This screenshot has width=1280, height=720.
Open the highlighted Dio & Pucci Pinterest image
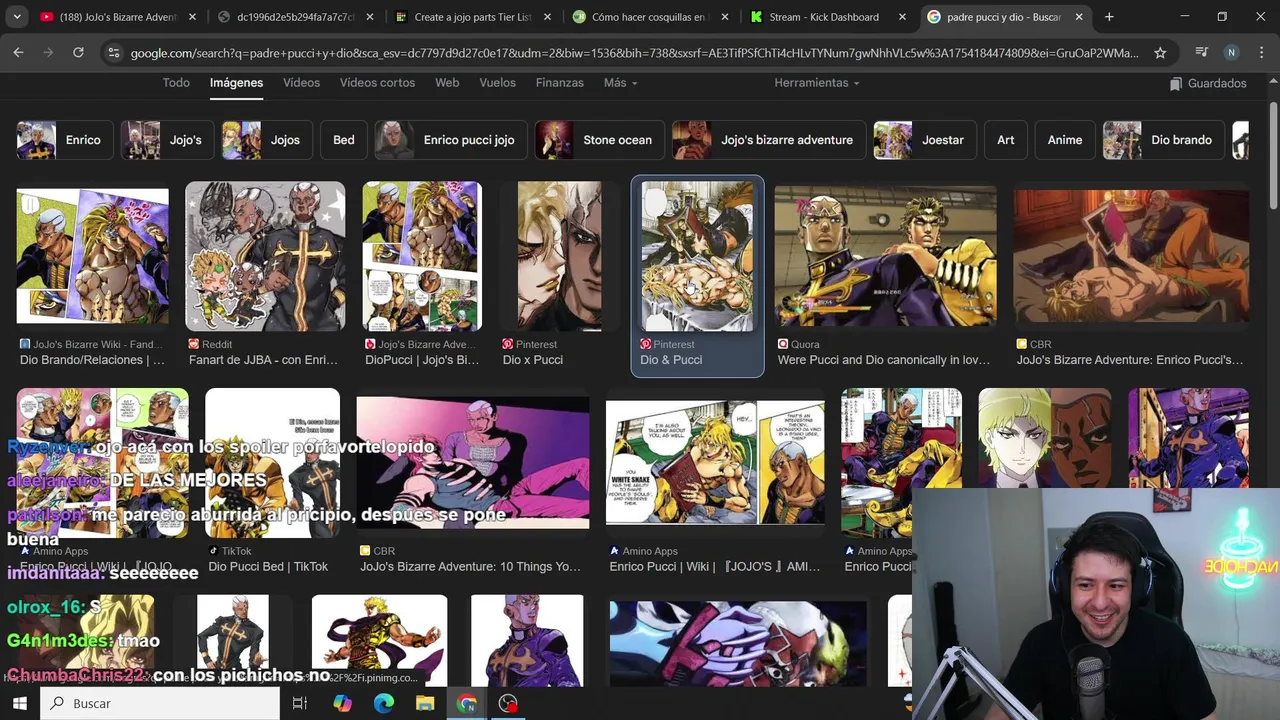697,256
